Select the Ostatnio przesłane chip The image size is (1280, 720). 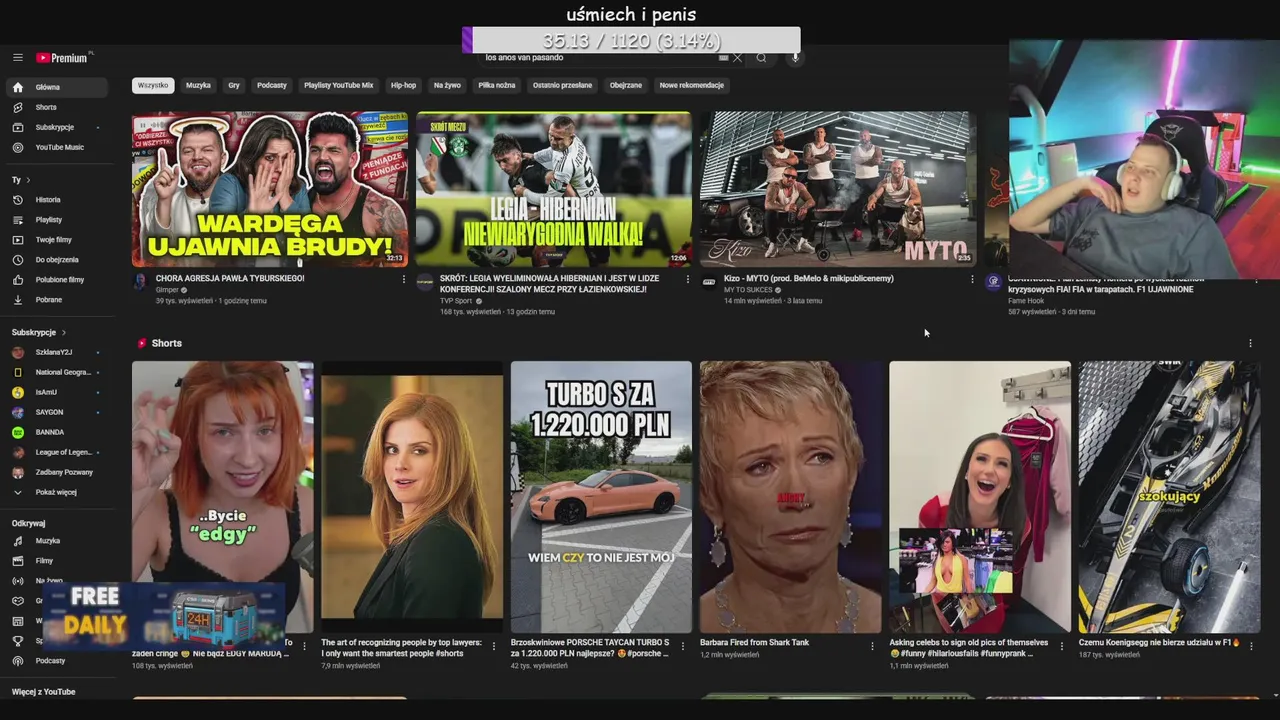(562, 85)
